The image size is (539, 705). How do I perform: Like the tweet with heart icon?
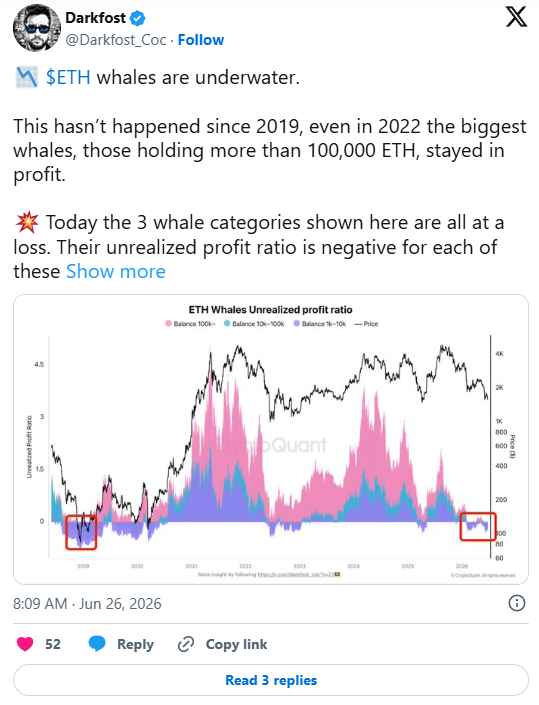(25, 644)
